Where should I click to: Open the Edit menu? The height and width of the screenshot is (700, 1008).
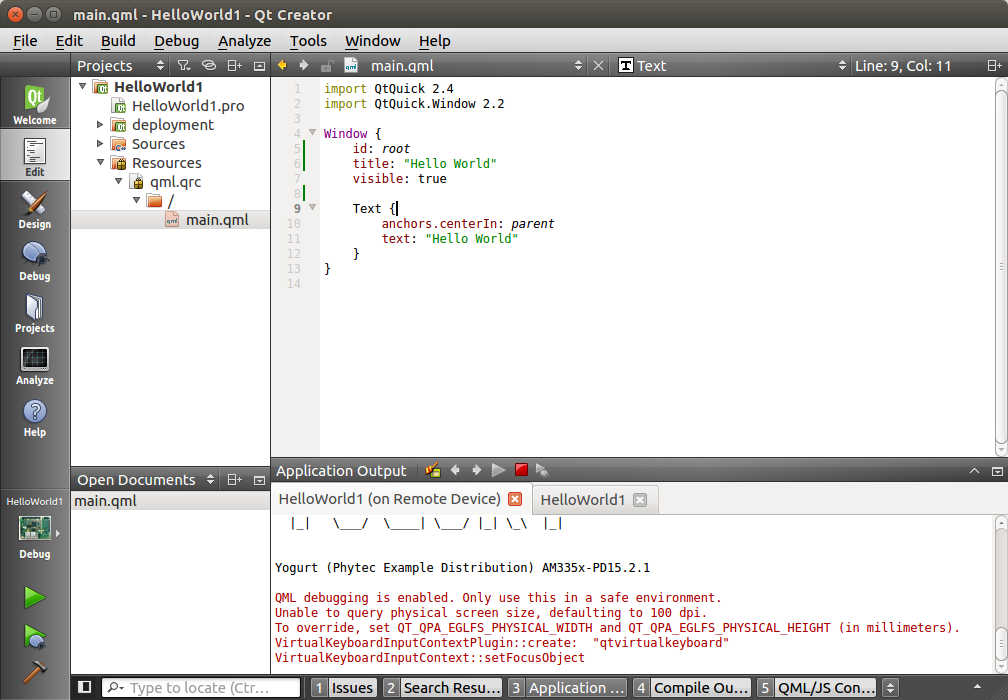tap(69, 40)
